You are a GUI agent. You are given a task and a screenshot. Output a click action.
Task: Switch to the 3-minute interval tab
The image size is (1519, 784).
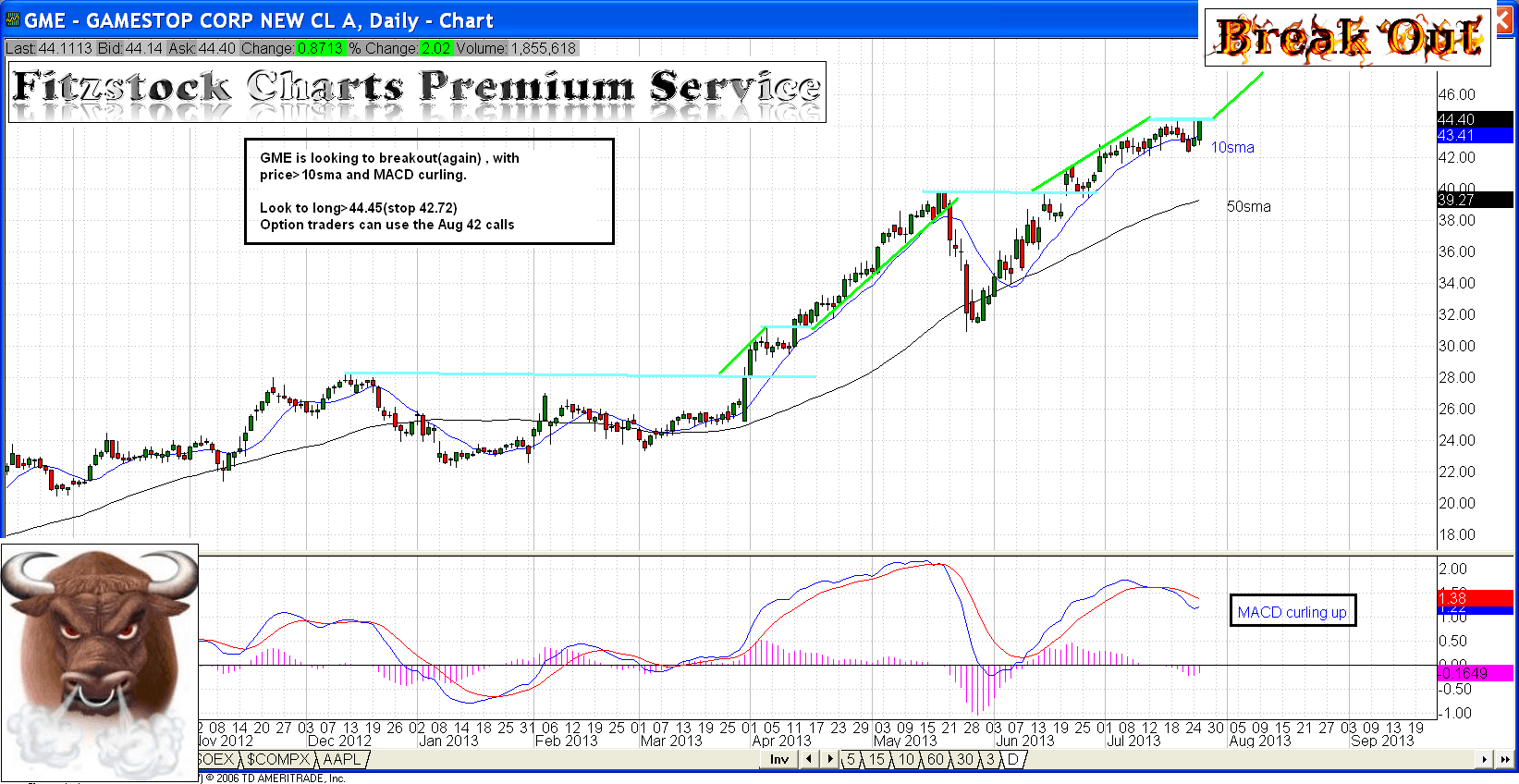coord(990,759)
